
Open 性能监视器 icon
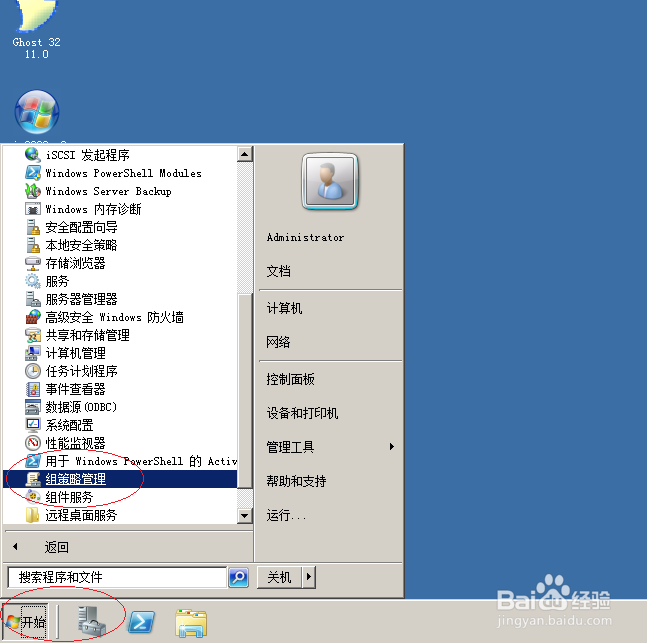[x=33, y=443]
